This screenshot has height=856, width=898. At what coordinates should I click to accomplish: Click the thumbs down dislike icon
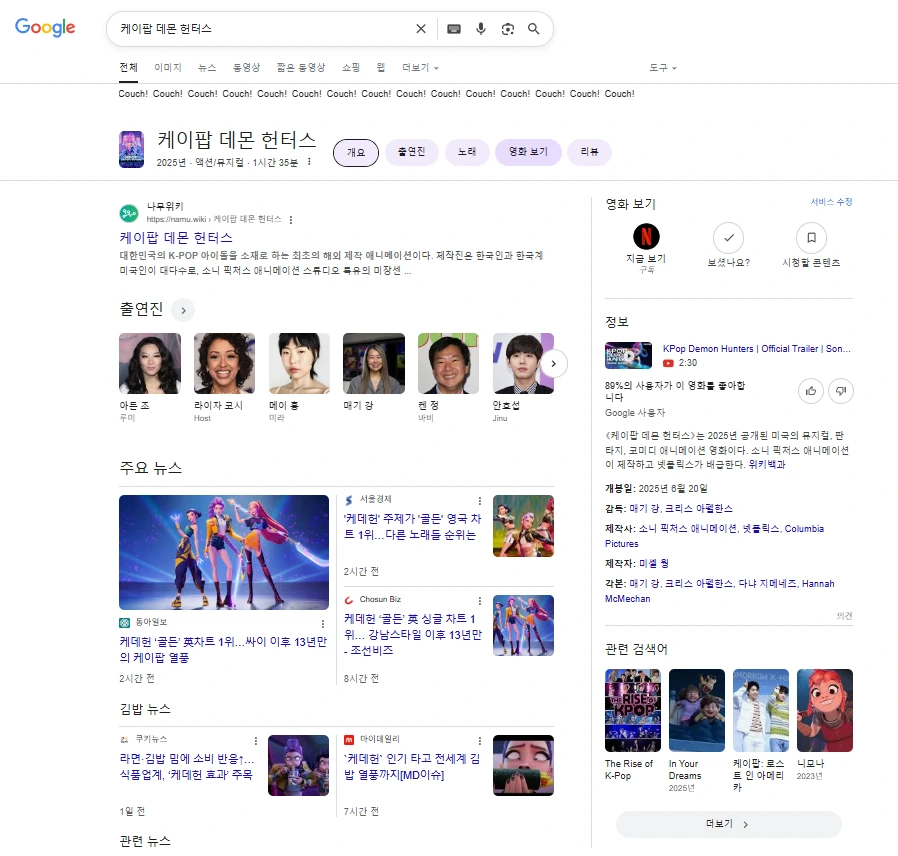(841, 391)
